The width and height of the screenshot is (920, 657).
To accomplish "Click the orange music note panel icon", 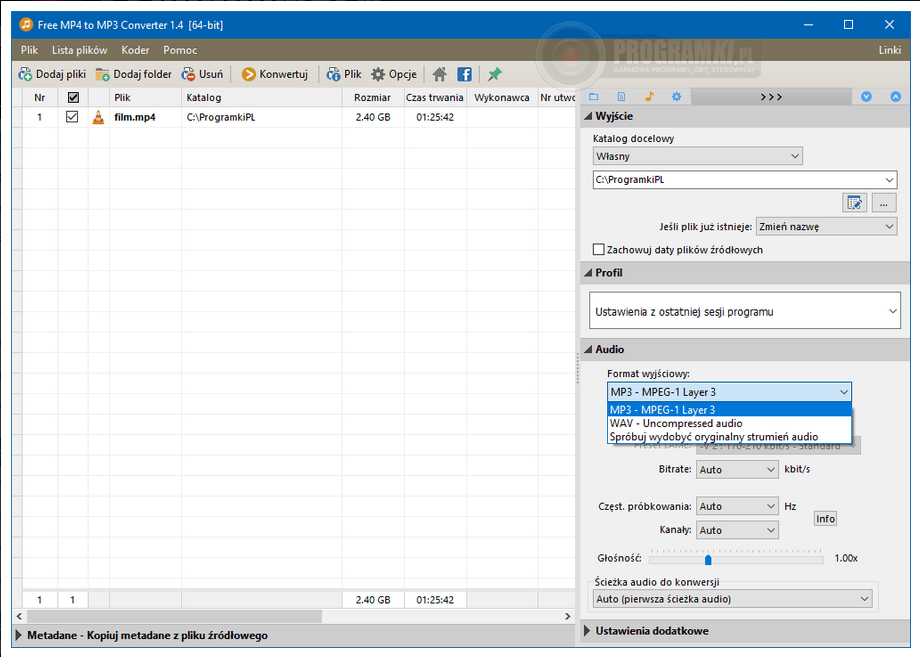I will pos(649,97).
